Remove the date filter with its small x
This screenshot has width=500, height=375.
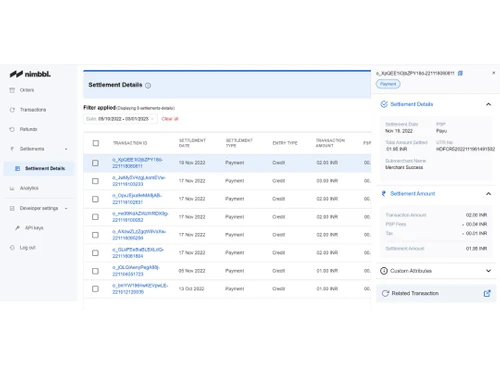(x=152, y=119)
